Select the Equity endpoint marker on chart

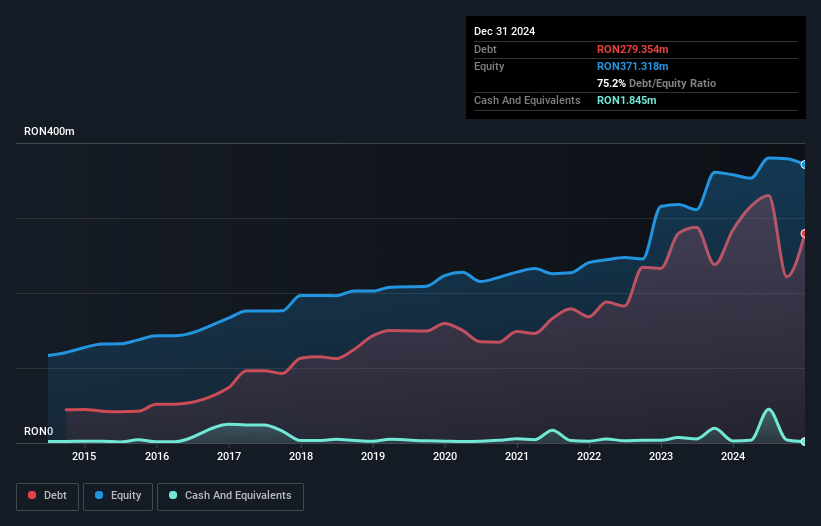click(804, 165)
